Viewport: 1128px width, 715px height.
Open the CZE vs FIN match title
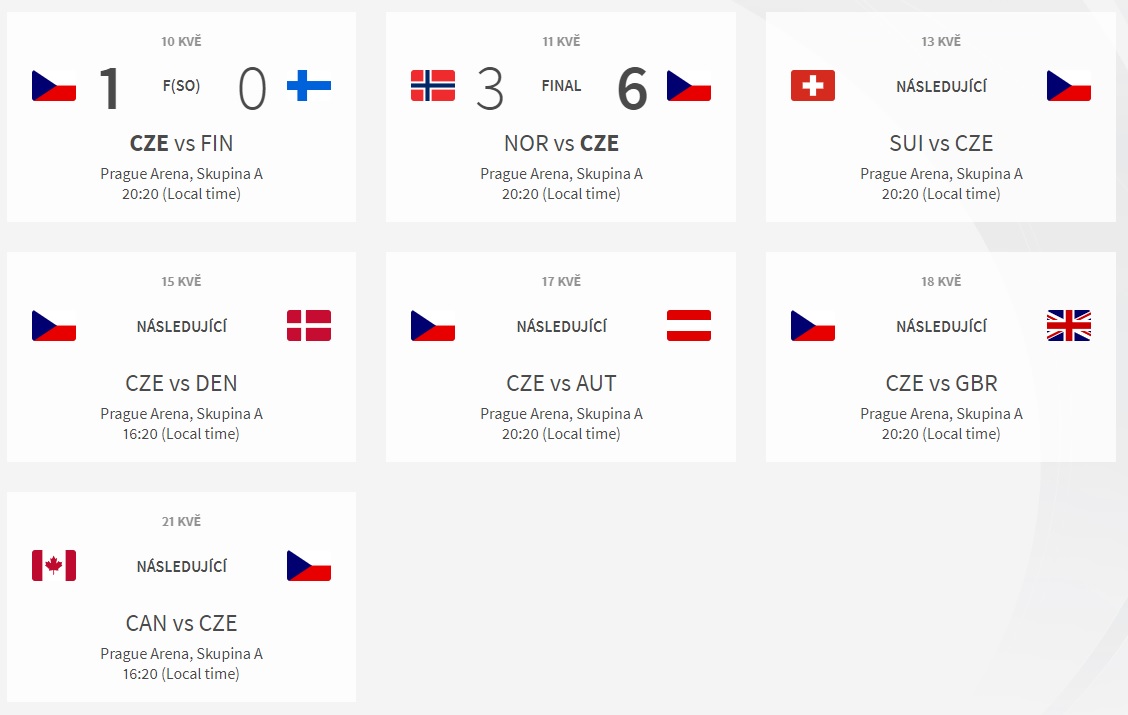point(181,143)
